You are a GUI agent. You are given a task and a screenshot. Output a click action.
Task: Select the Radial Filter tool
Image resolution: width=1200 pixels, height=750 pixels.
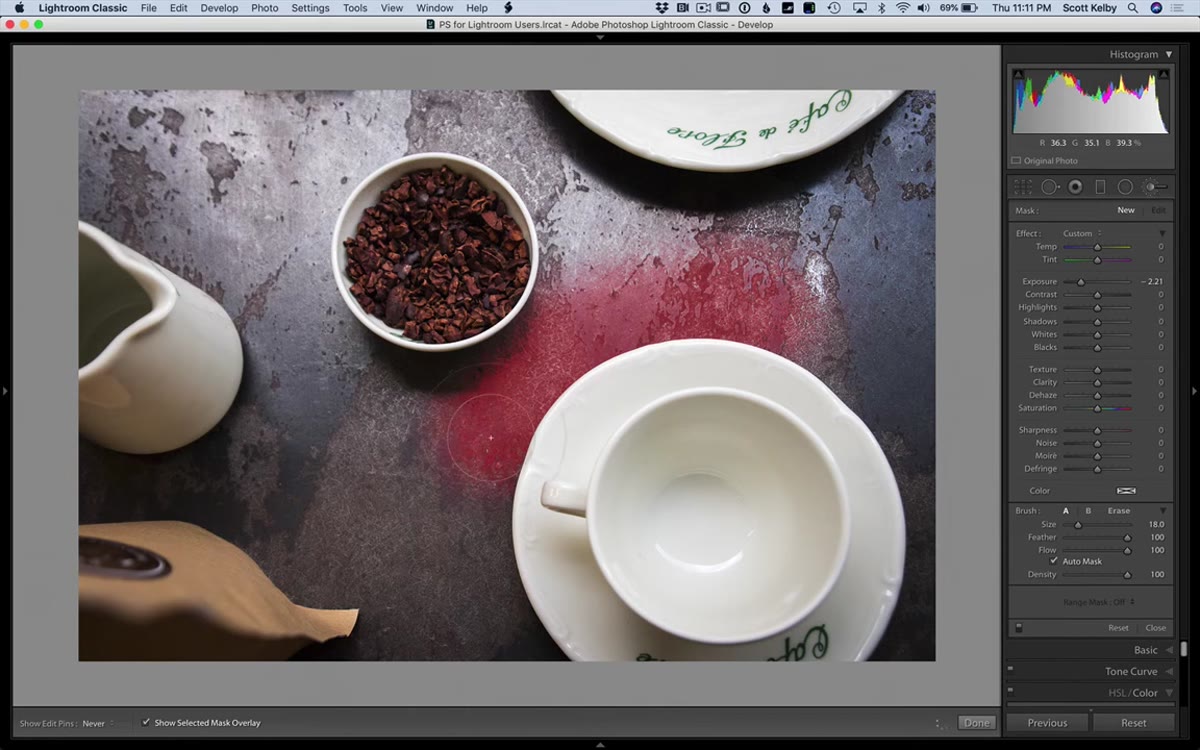tap(1125, 187)
